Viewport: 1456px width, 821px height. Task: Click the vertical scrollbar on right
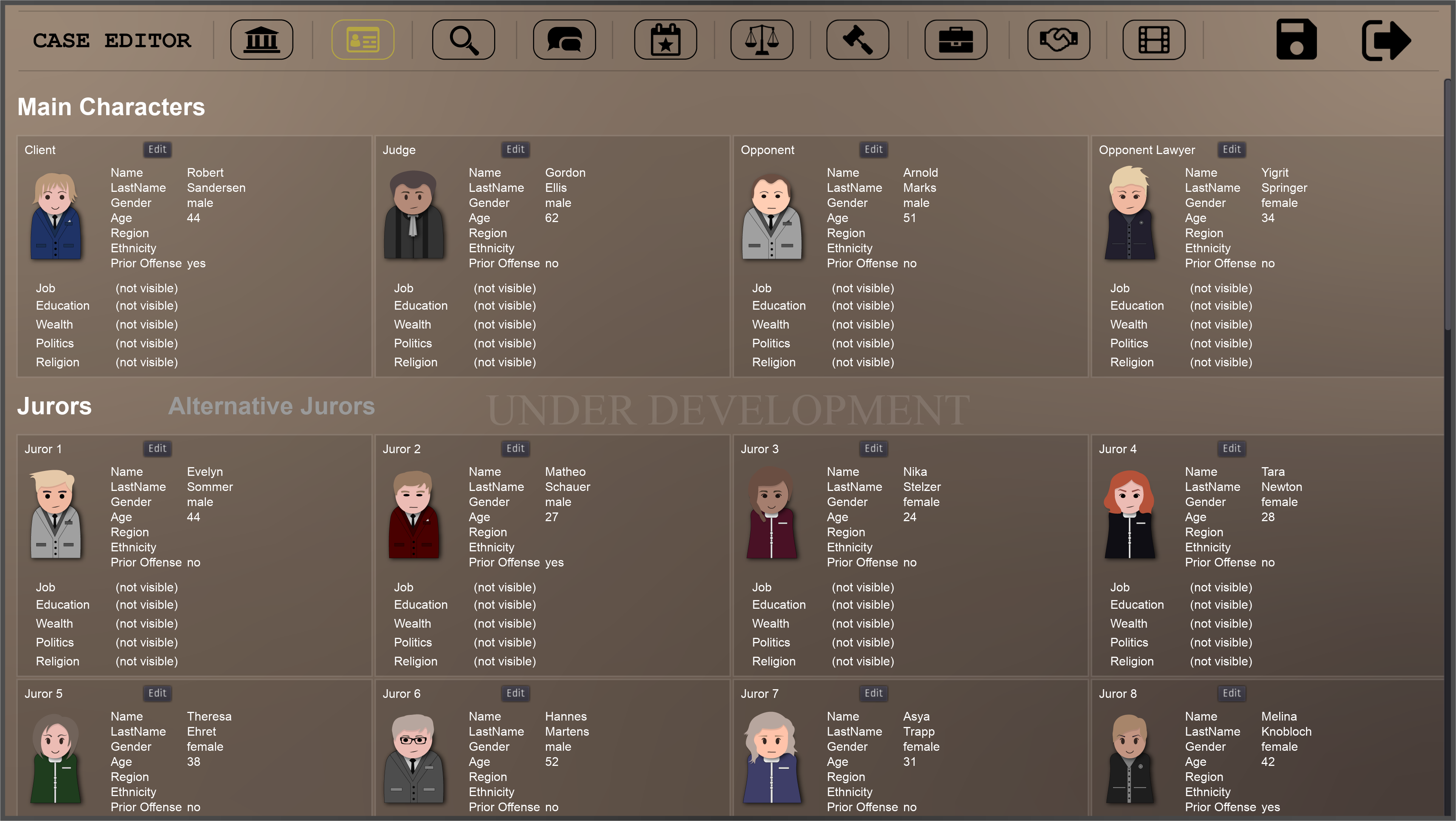point(1448,204)
